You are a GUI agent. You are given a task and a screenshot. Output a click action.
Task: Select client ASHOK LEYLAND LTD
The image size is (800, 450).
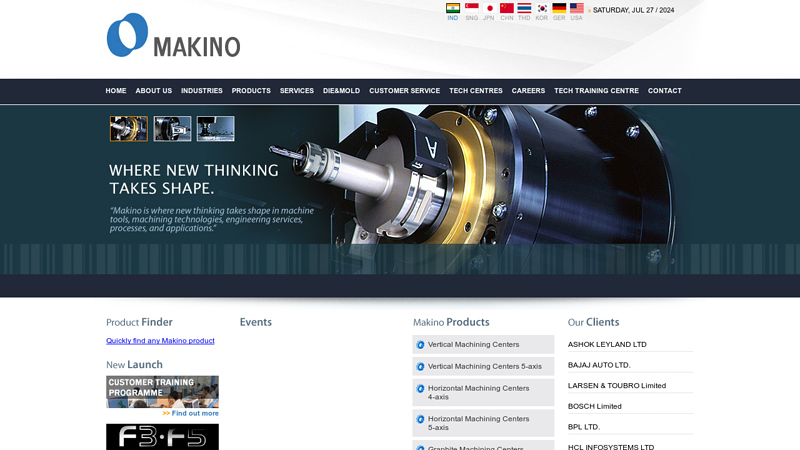tap(607, 345)
